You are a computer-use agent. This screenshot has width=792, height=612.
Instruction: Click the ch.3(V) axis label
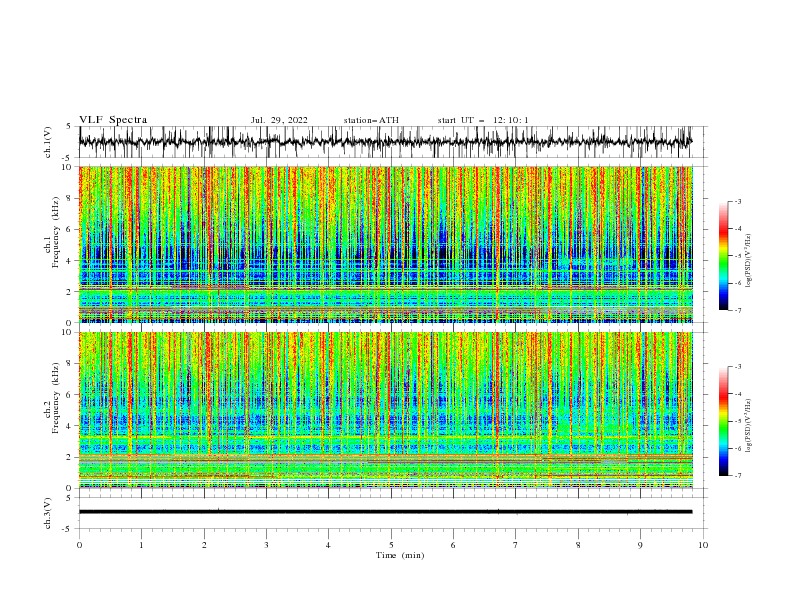point(48,513)
